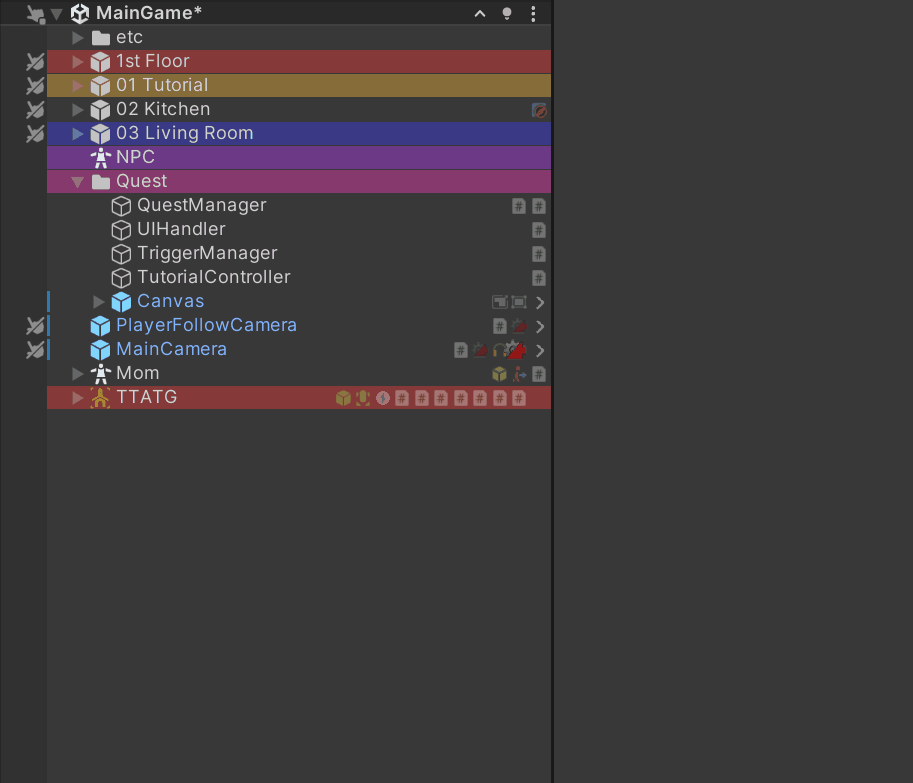
Task: Click the cube icon beside 1st Floor
Action: click(x=100, y=62)
